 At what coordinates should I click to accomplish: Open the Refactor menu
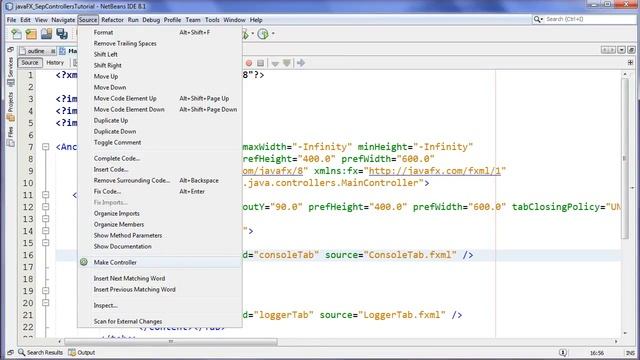click(x=112, y=20)
